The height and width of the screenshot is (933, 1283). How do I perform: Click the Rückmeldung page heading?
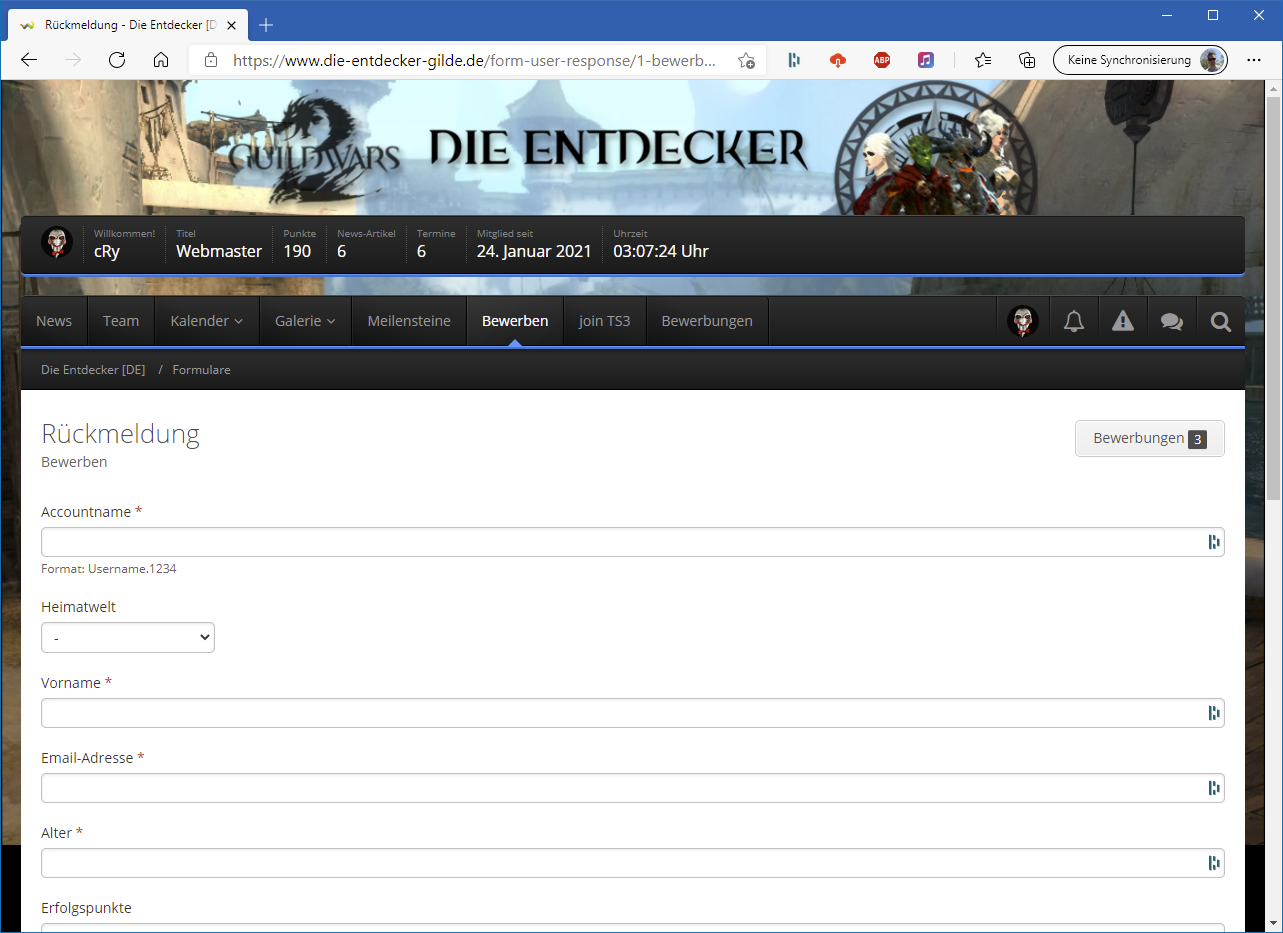pos(120,434)
